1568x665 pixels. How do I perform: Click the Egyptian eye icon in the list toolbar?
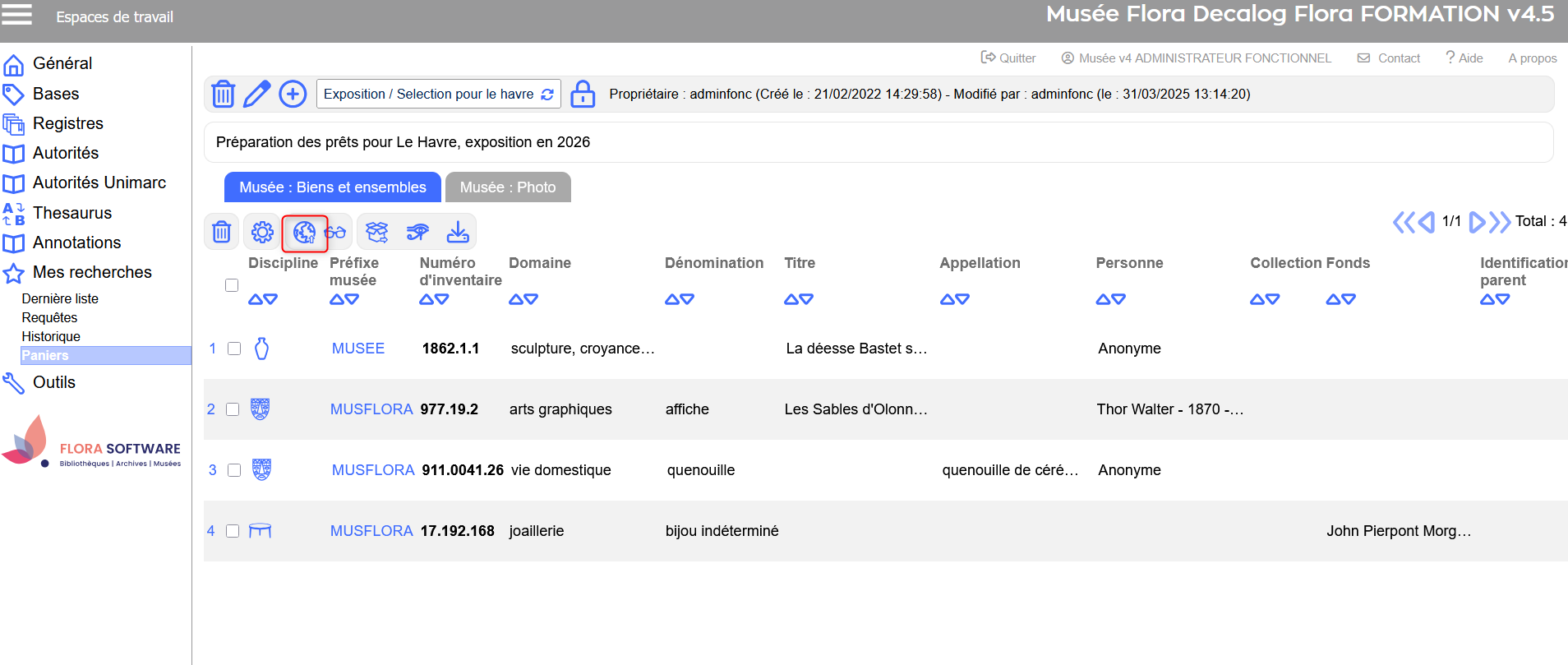(417, 233)
